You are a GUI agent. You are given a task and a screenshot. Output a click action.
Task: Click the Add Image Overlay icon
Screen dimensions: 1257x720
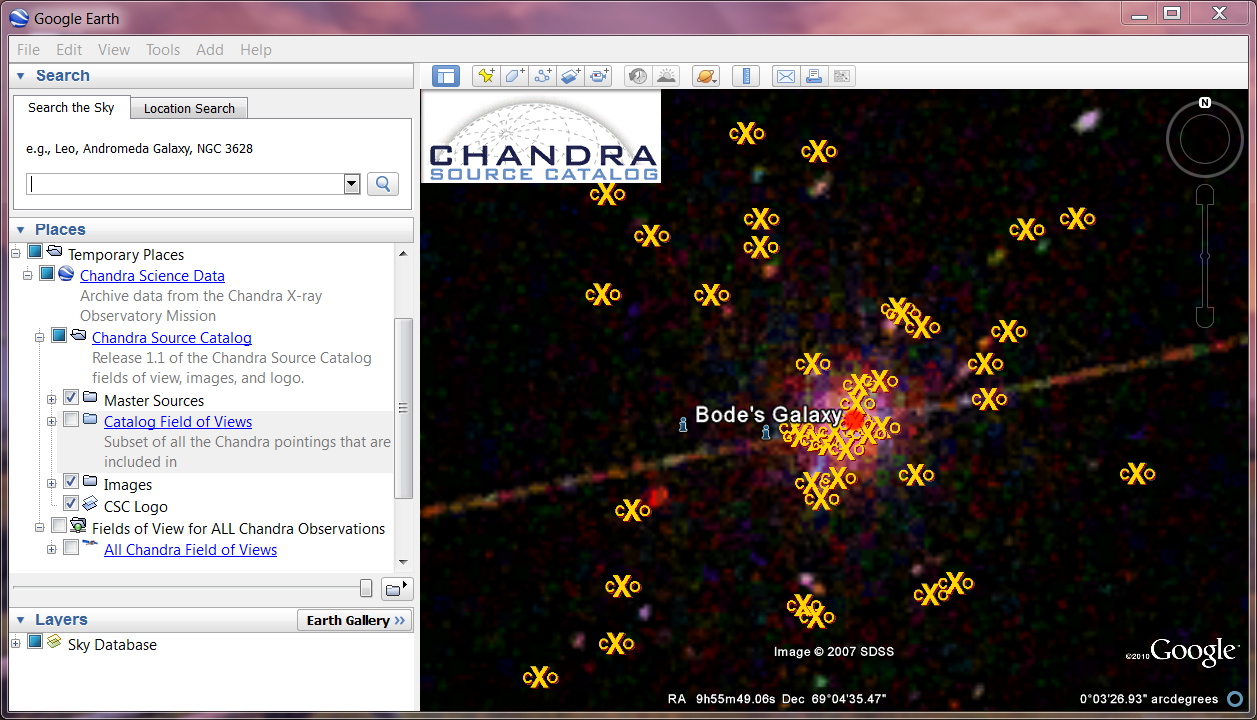[571, 76]
